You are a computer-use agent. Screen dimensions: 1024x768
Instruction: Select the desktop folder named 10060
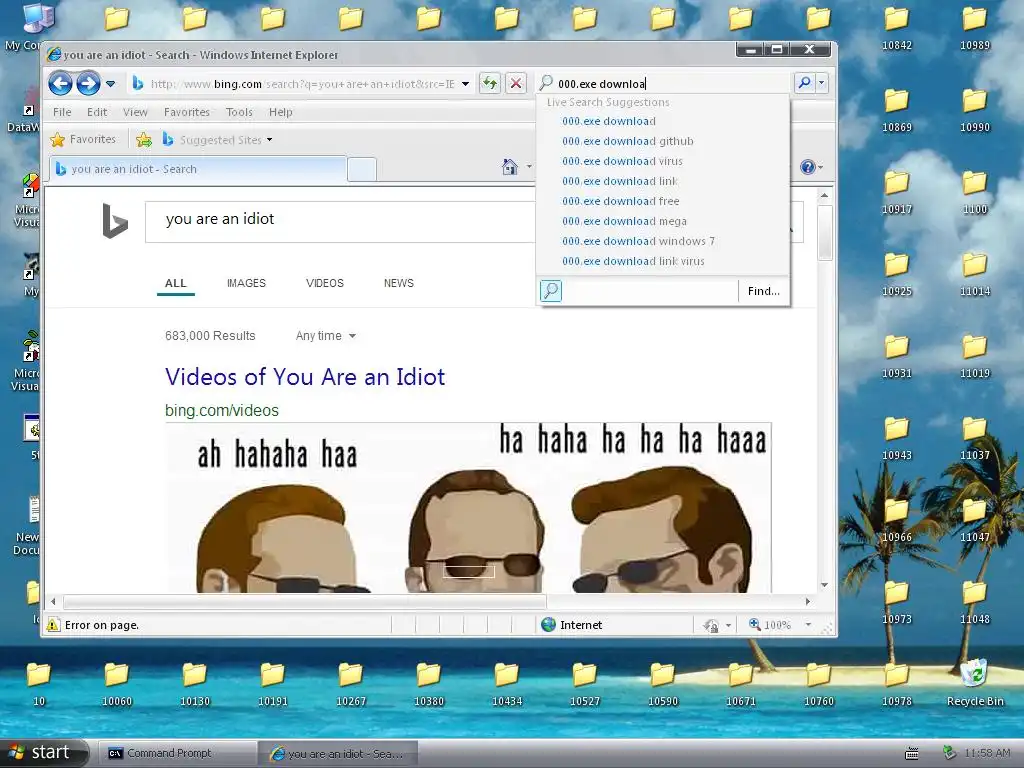click(x=117, y=684)
